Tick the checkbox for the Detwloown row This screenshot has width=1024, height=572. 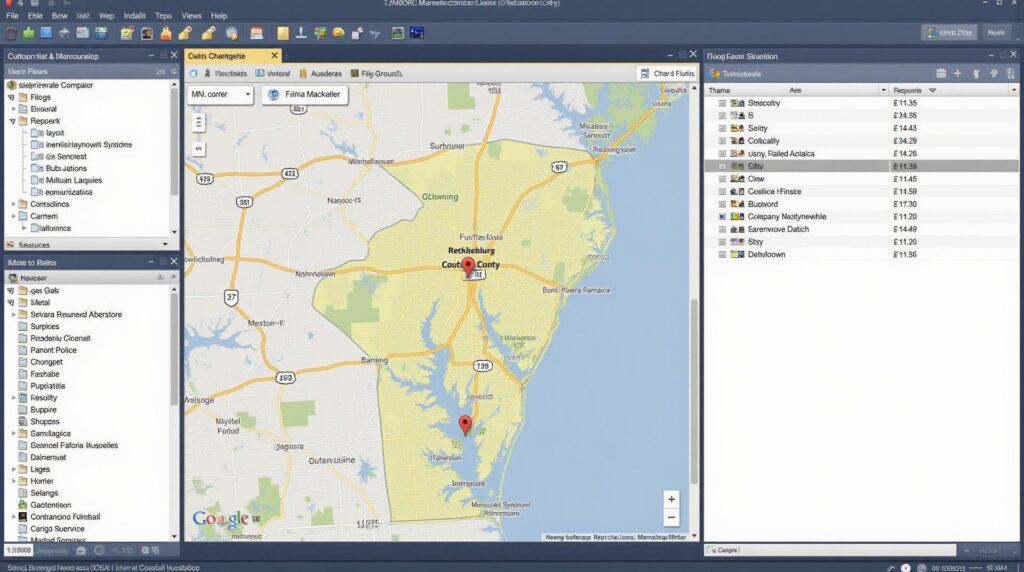click(722, 255)
